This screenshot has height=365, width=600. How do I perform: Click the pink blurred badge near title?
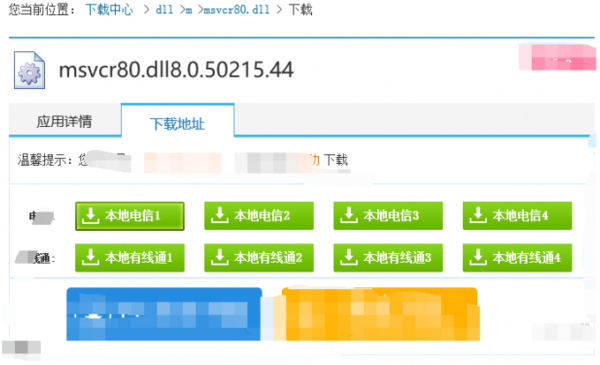557,57
